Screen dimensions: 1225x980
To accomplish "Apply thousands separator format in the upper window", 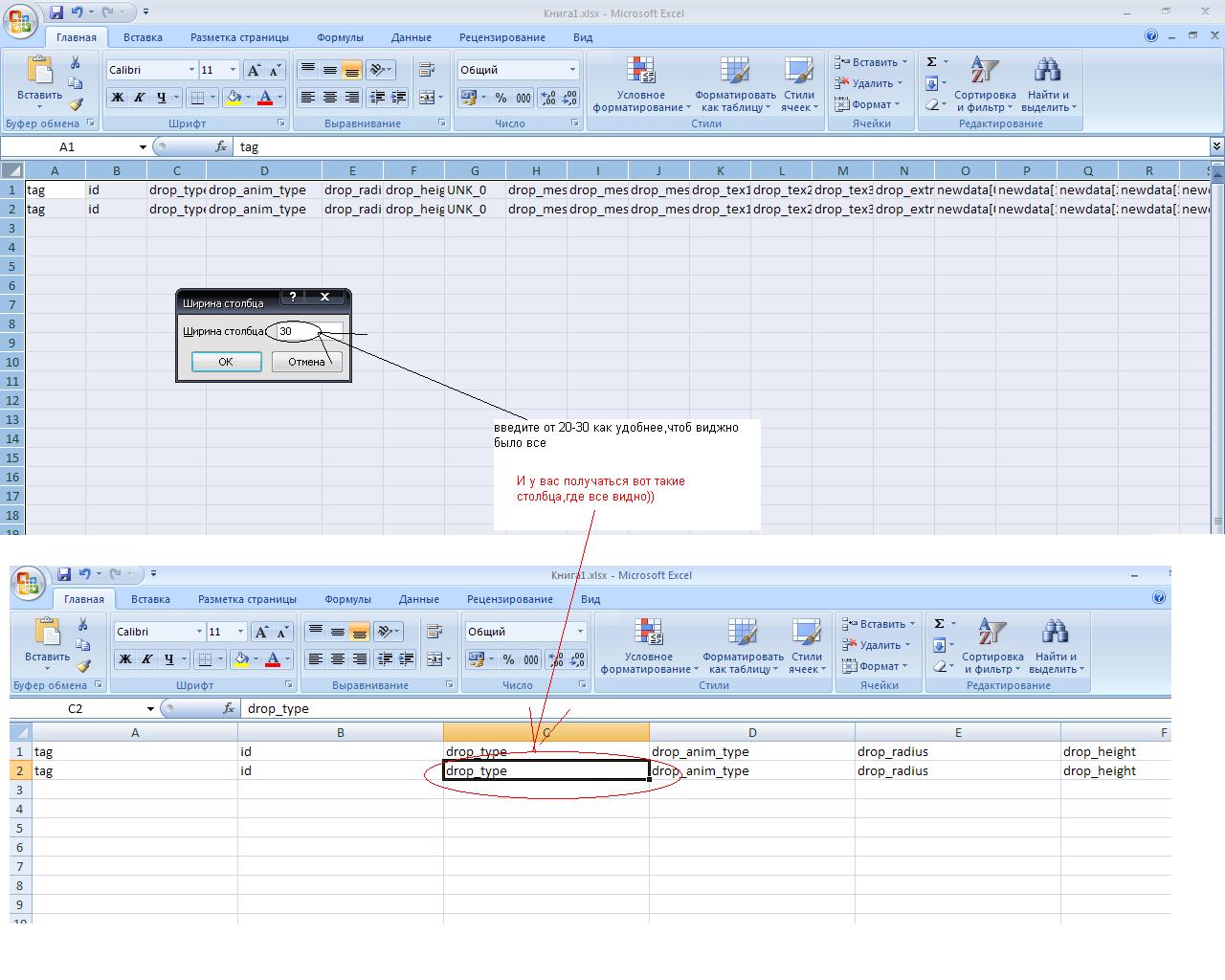I will 523,98.
